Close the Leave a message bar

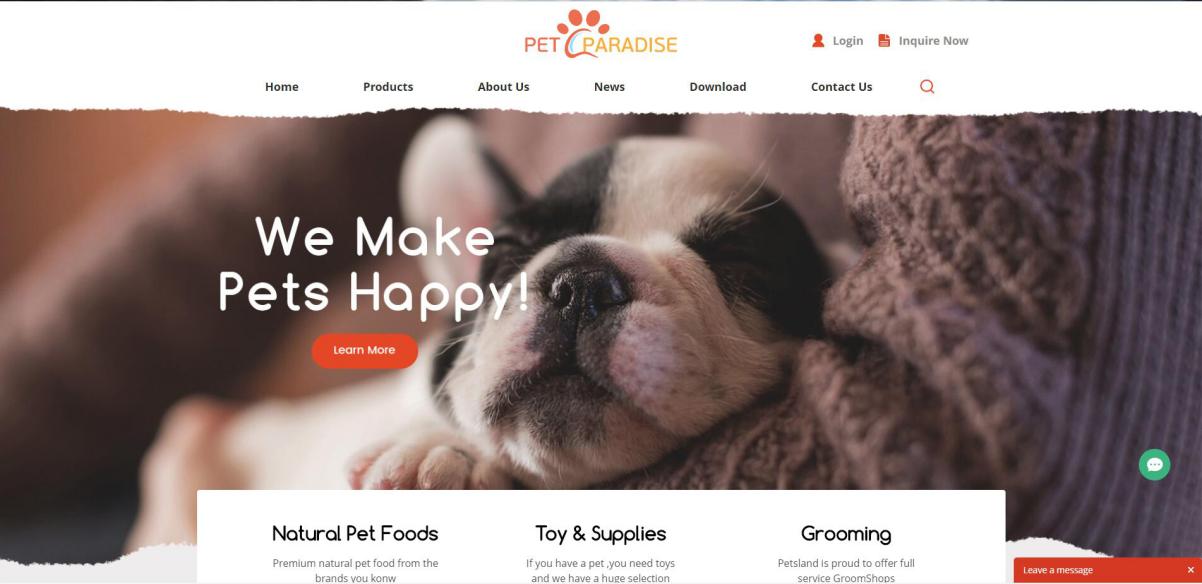point(1190,570)
